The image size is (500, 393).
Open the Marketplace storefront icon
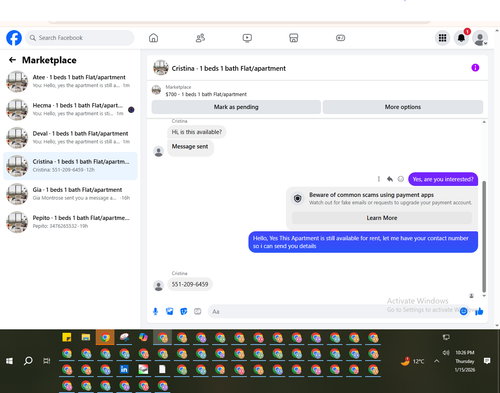[293, 38]
